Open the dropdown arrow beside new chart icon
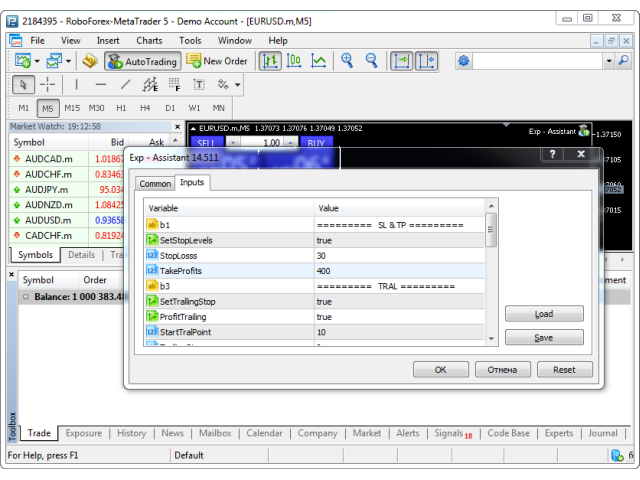Viewport: 640px width, 480px height. tap(37, 61)
